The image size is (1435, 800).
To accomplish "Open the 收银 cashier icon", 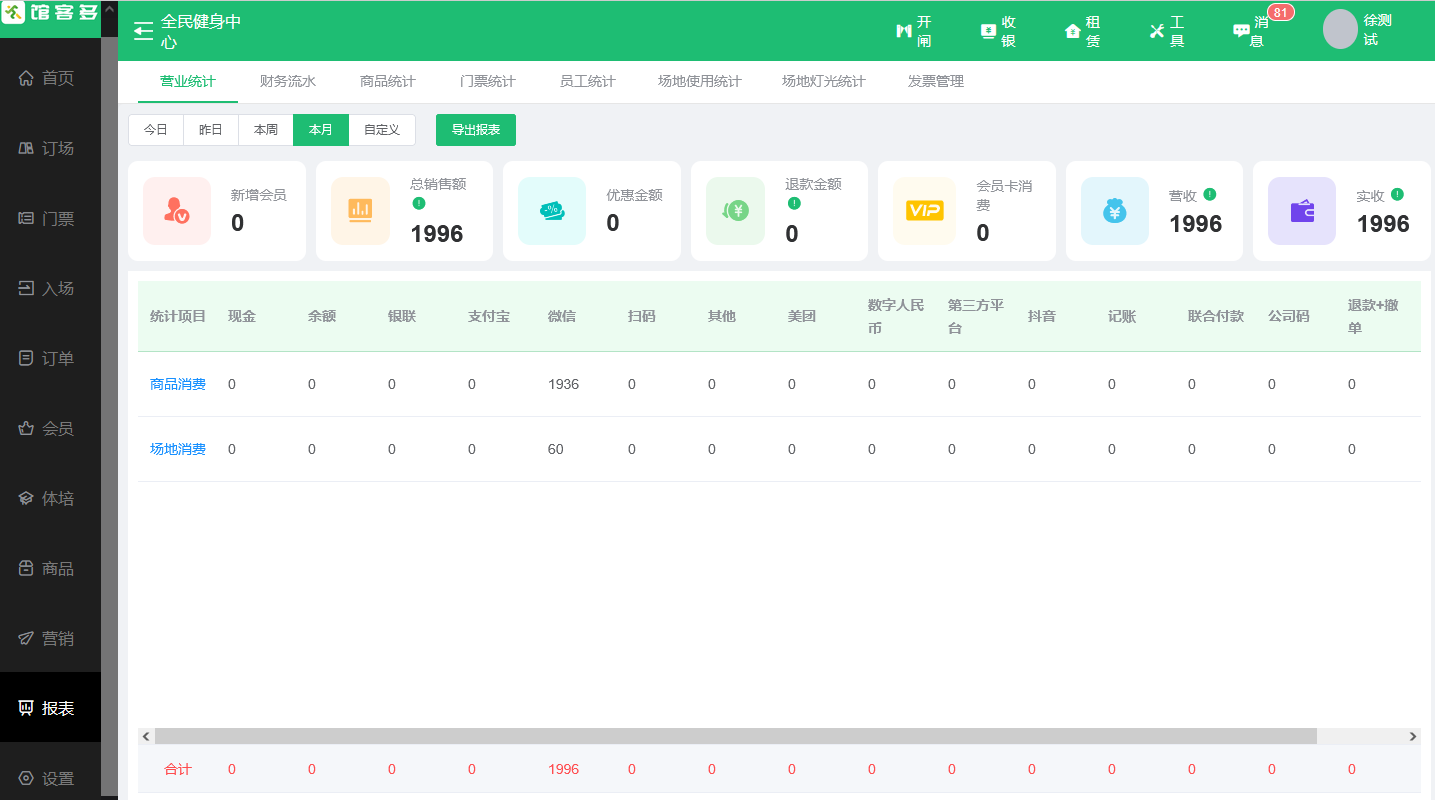I will (x=988, y=31).
